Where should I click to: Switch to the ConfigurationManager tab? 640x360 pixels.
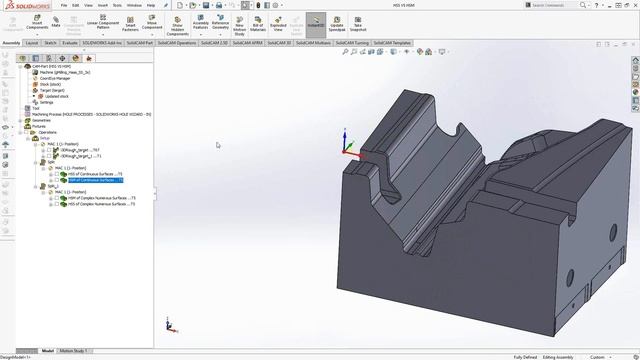pos(49,58)
